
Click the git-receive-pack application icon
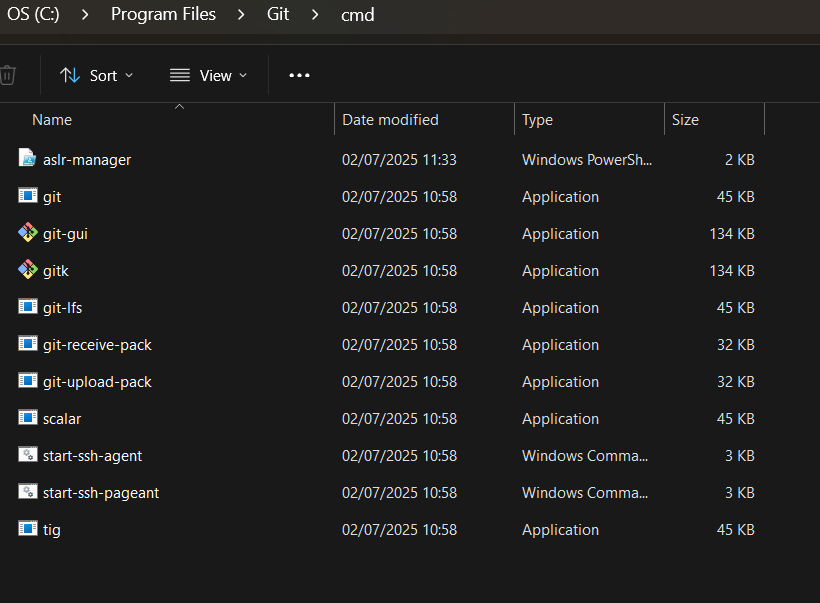28,344
